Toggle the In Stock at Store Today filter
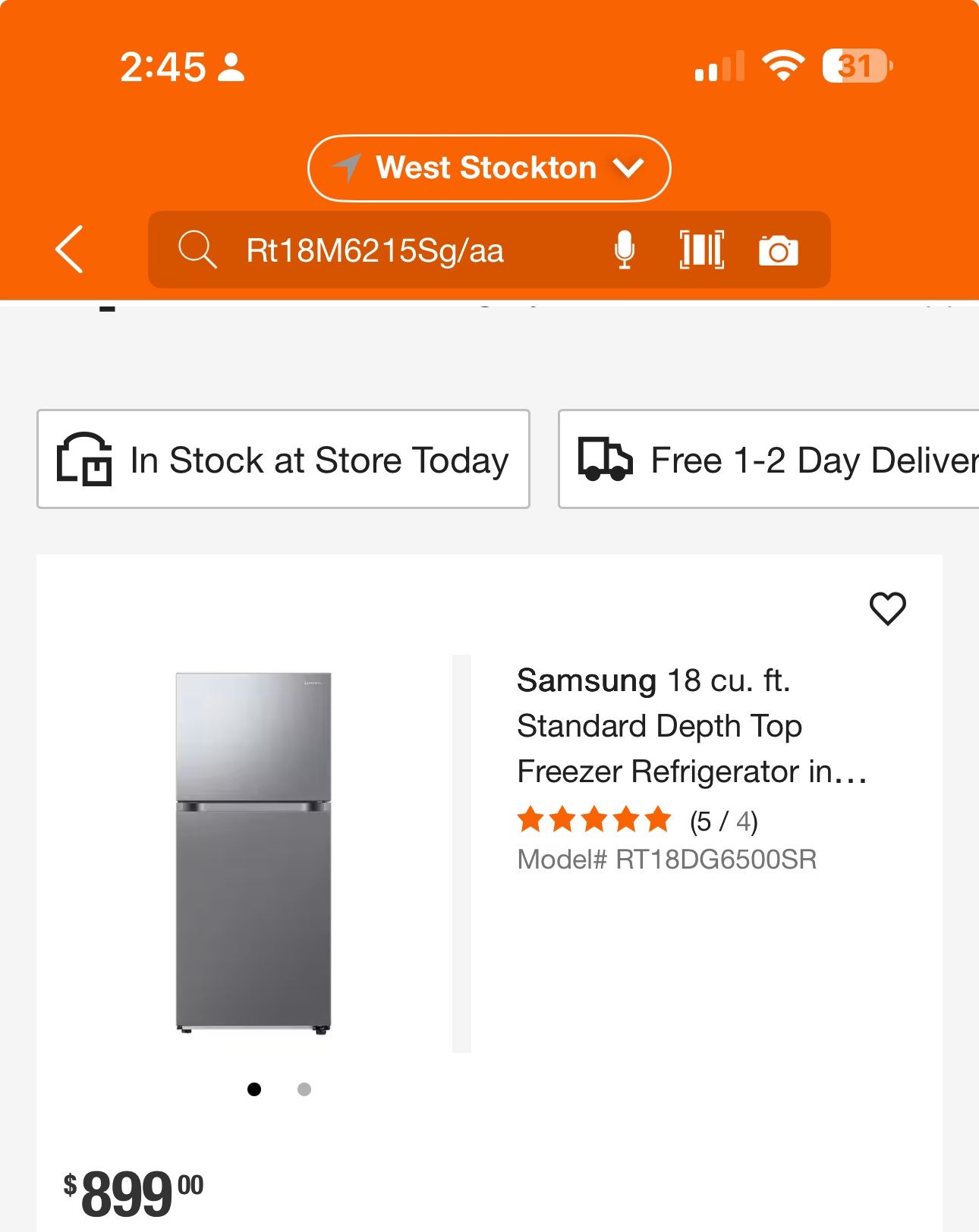 (283, 459)
